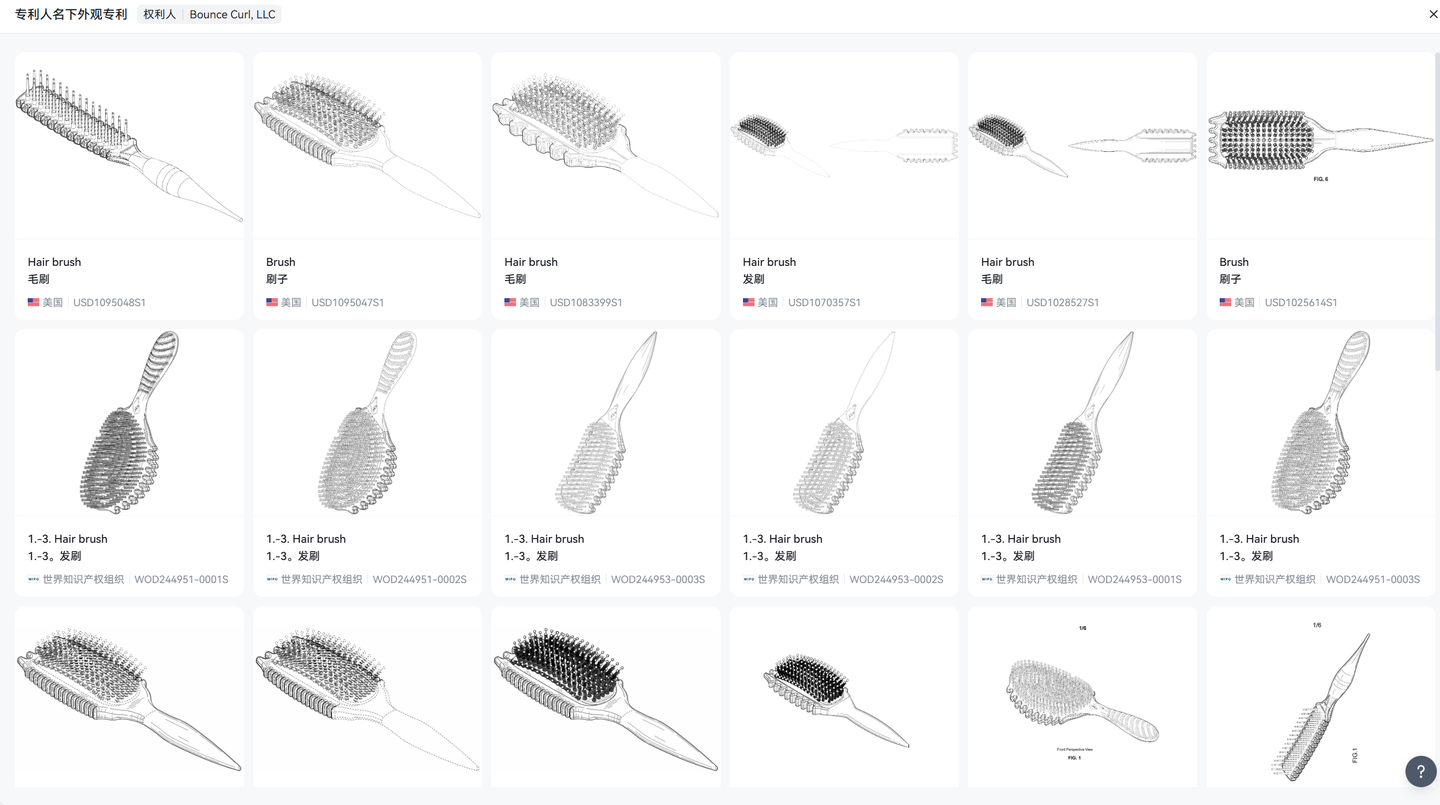The image size is (1440, 805).
Task: Open the brush thumbnail for WOD244953-0001S
Action: [x=1082, y=423]
